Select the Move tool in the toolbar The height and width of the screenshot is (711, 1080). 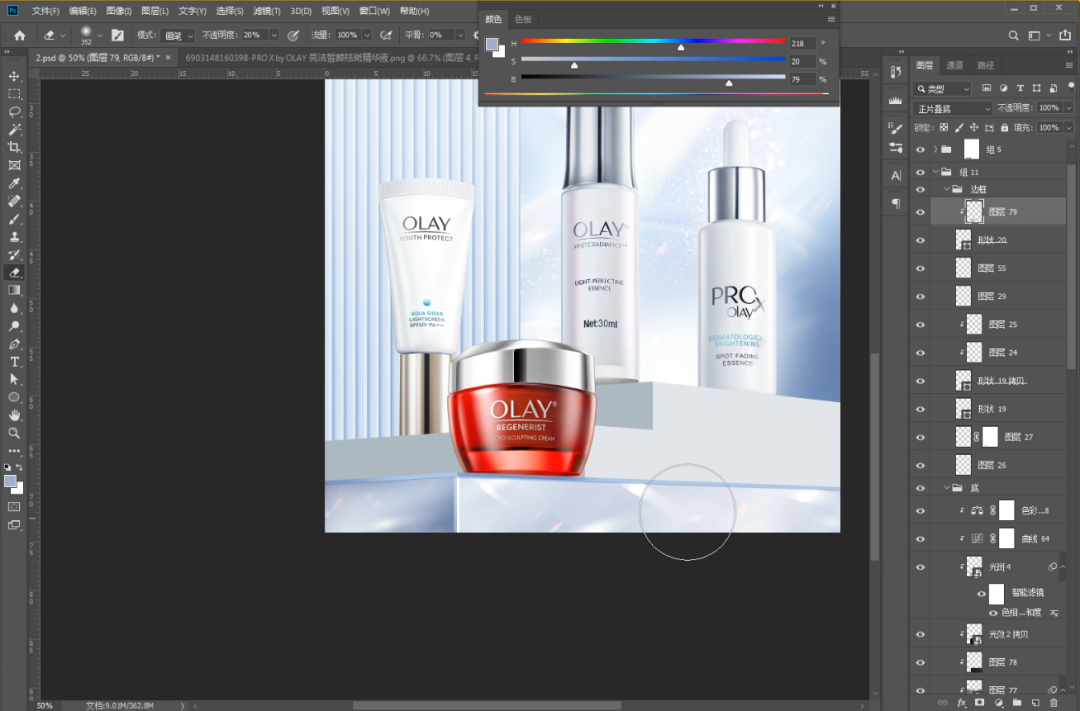[14, 76]
